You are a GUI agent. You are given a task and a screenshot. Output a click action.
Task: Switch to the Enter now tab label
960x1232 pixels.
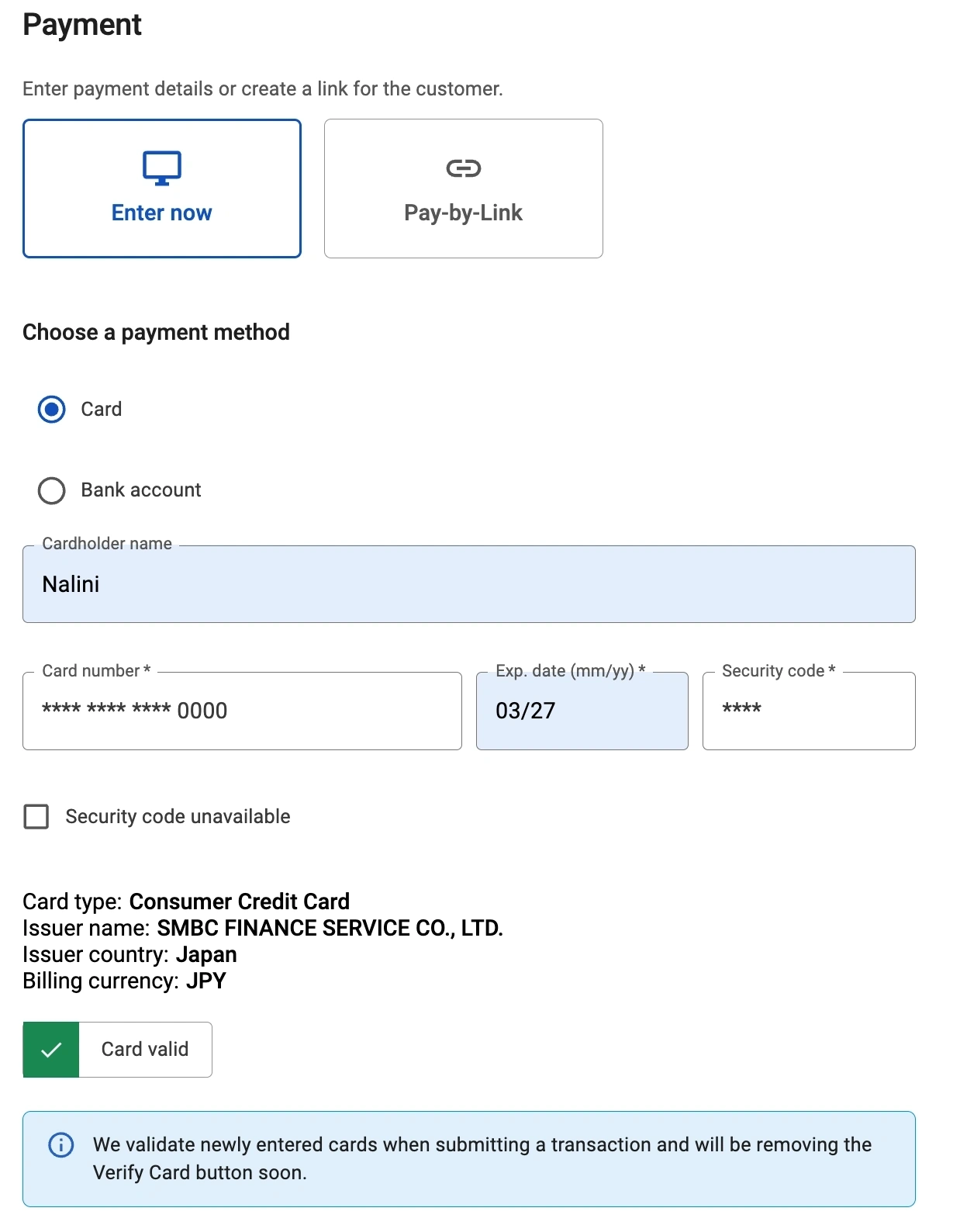pos(161,213)
